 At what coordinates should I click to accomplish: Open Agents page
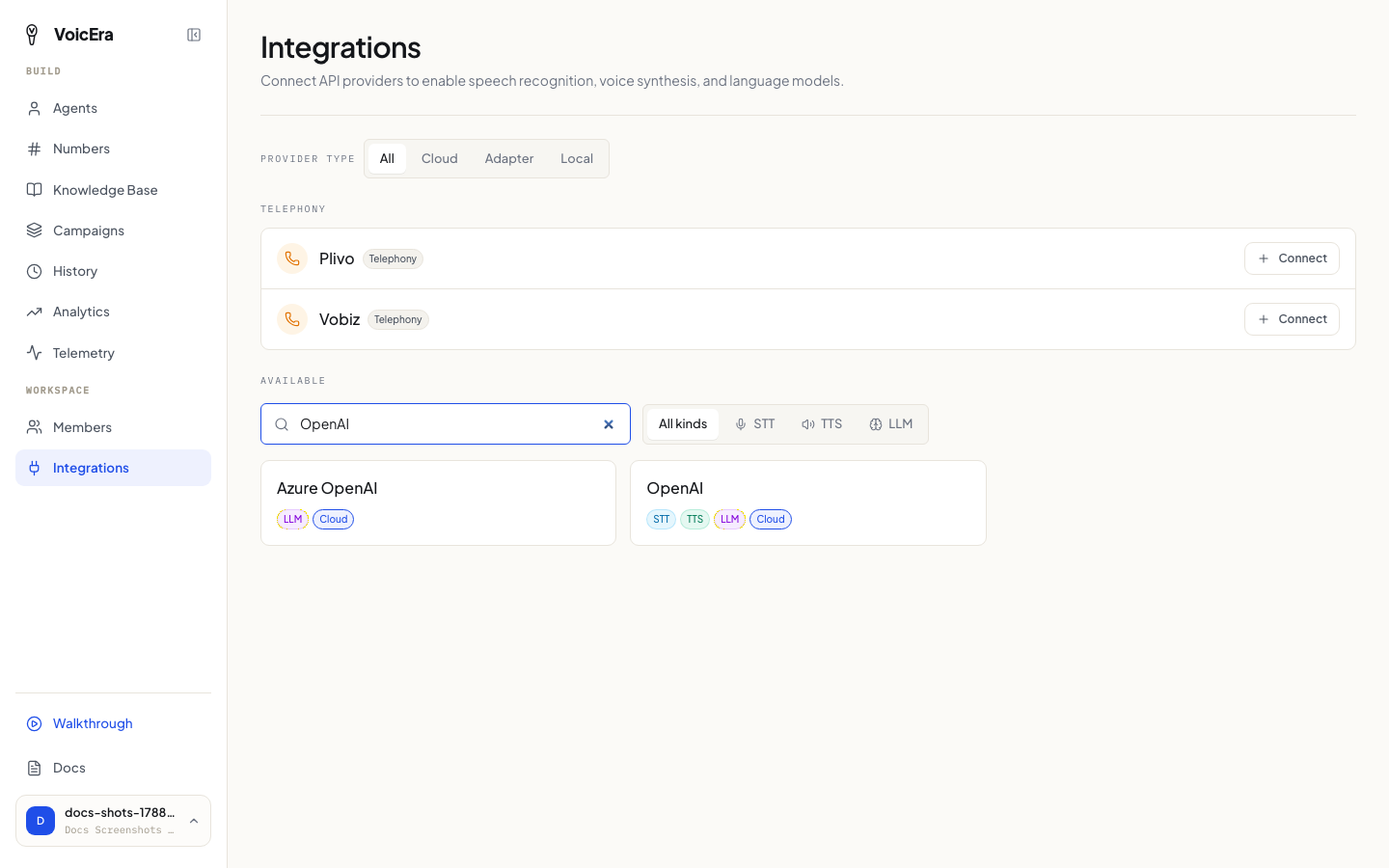click(114, 108)
